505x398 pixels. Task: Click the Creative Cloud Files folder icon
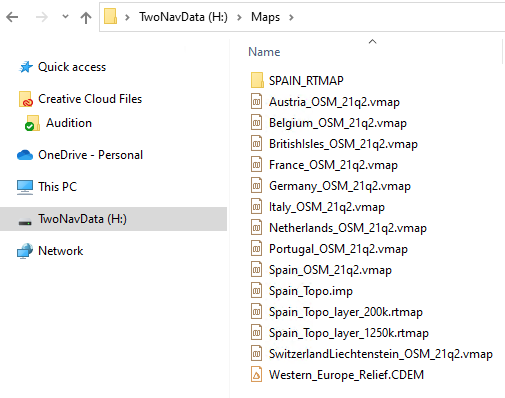click(x=26, y=99)
